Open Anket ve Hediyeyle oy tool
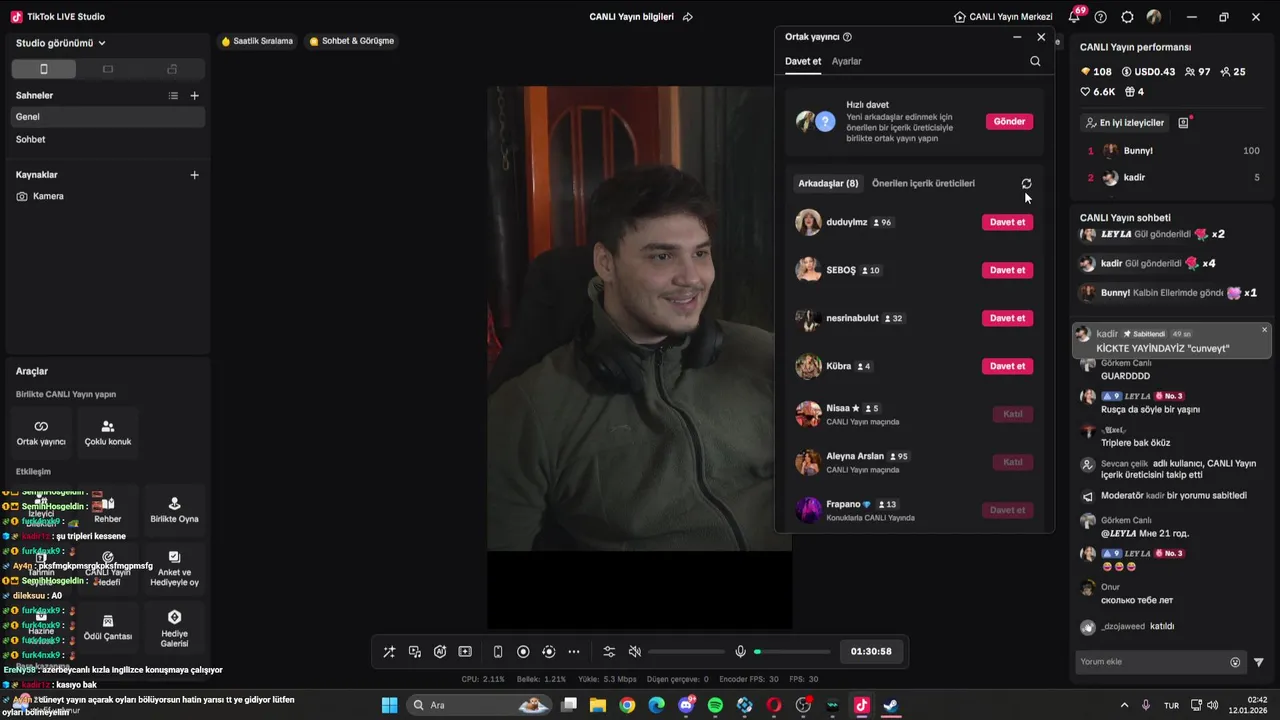Image resolution: width=1280 pixels, height=720 pixels. point(174,567)
